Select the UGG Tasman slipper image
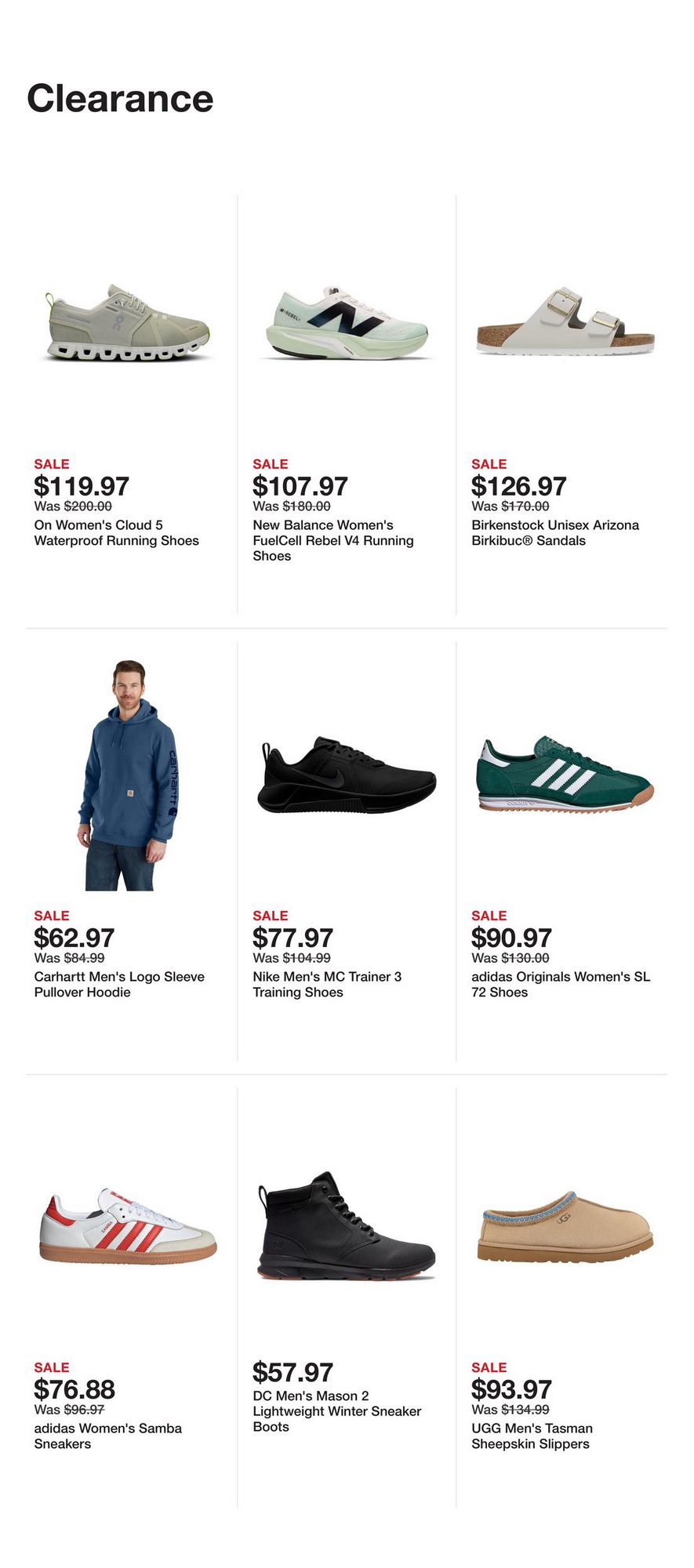The image size is (694, 1568). tap(565, 1226)
